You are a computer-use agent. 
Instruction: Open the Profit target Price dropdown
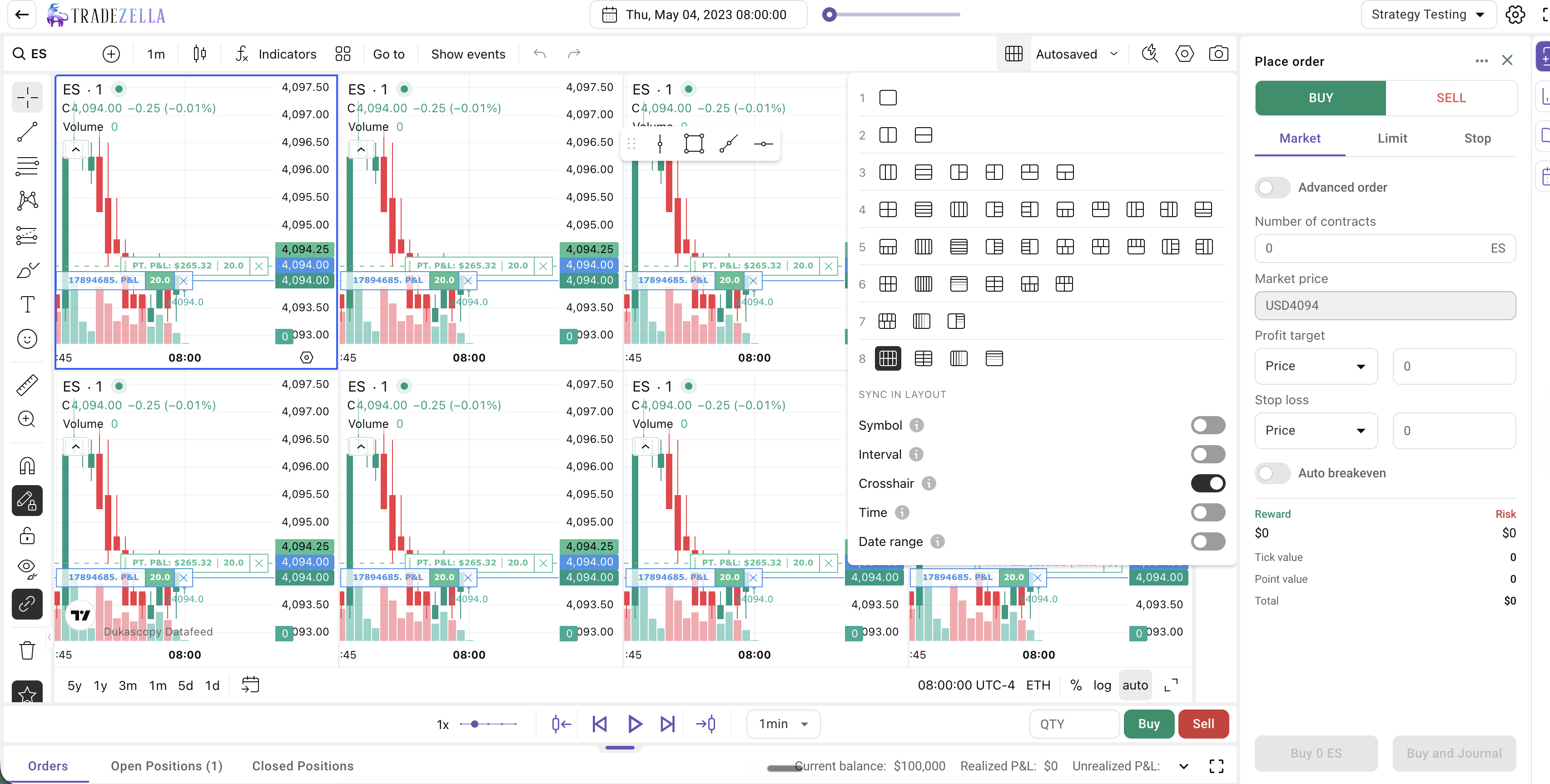tap(1316, 367)
